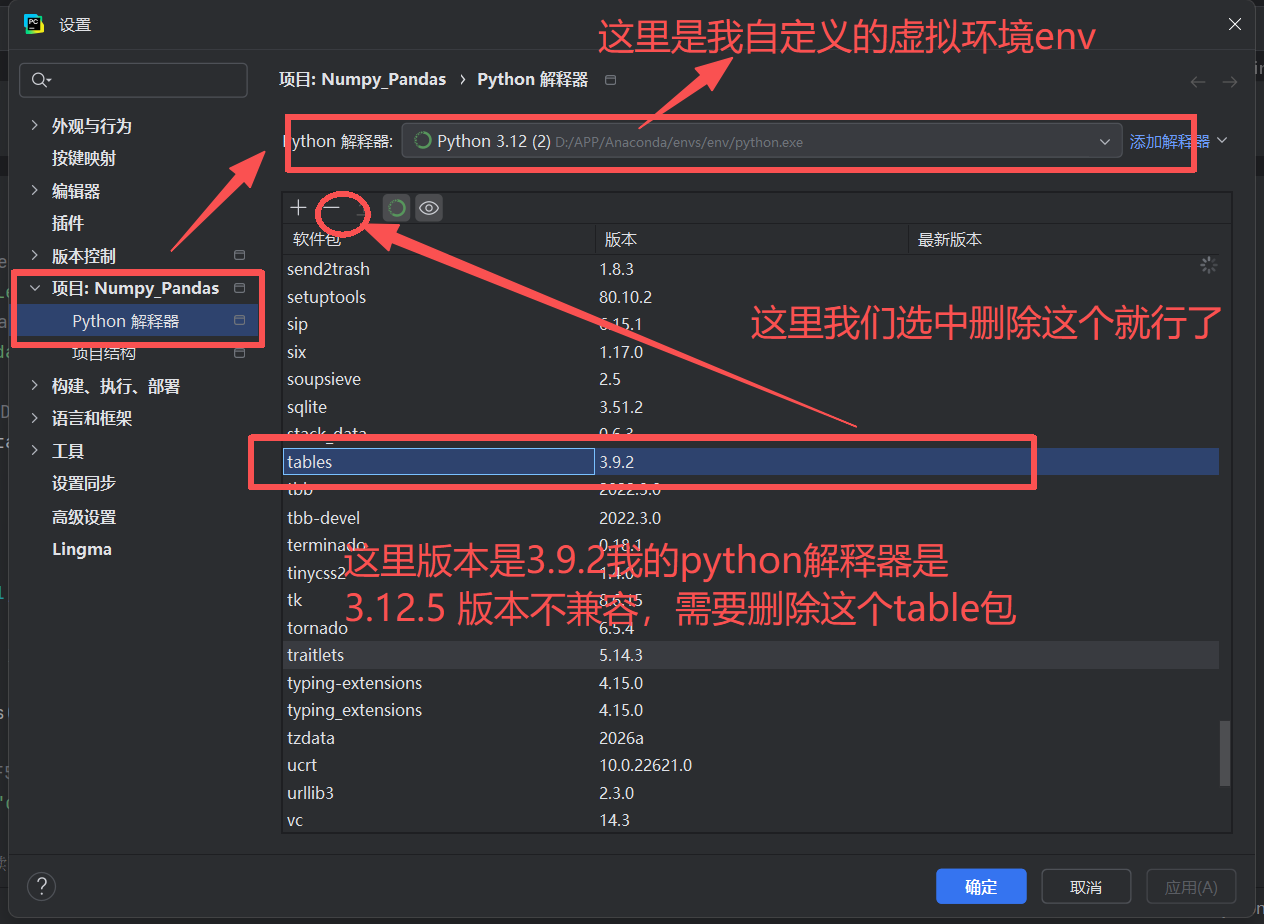Click the uninstall package minus icon
The image size is (1264, 924).
coord(333,208)
